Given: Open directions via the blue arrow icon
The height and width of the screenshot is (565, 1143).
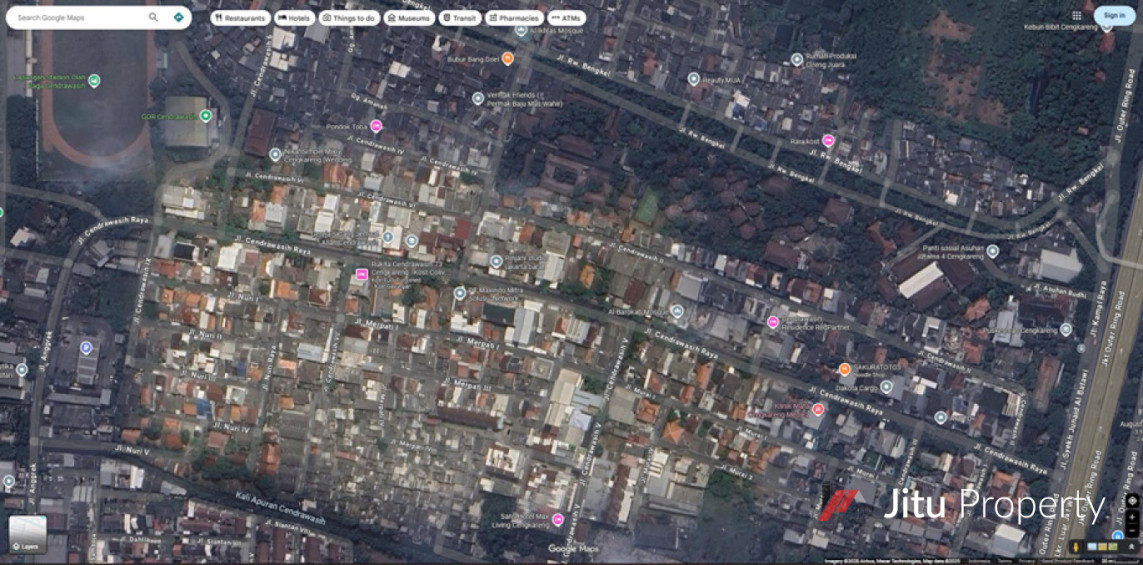Looking at the screenshot, I should 178,17.
